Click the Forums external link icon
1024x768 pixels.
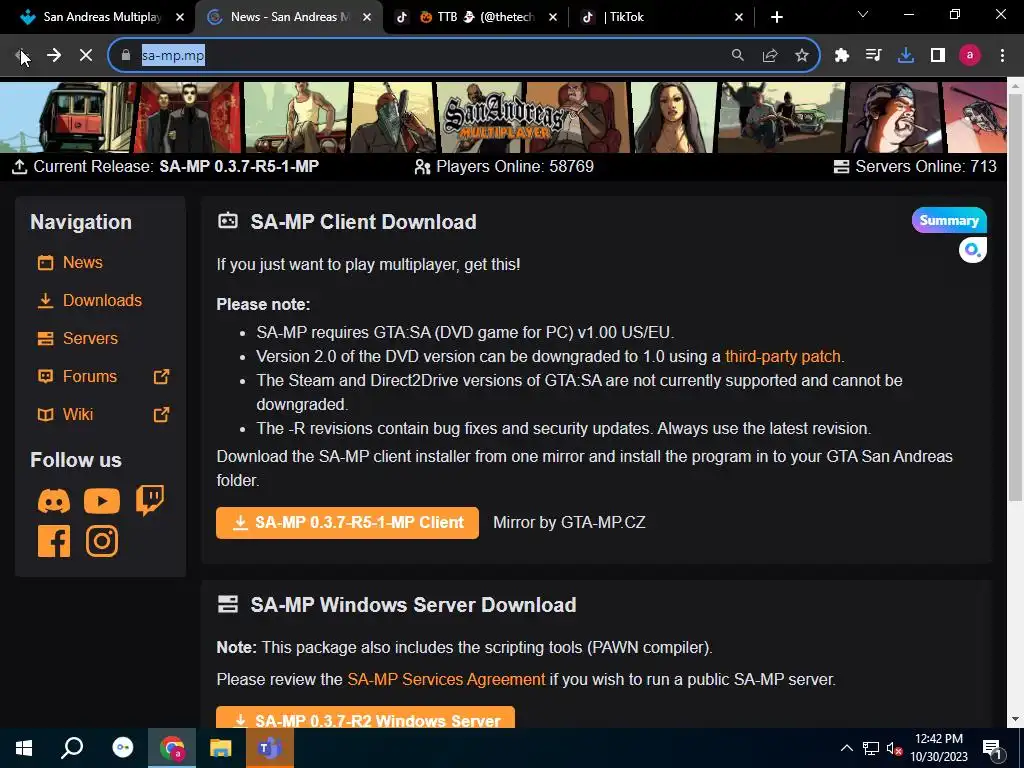161,377
